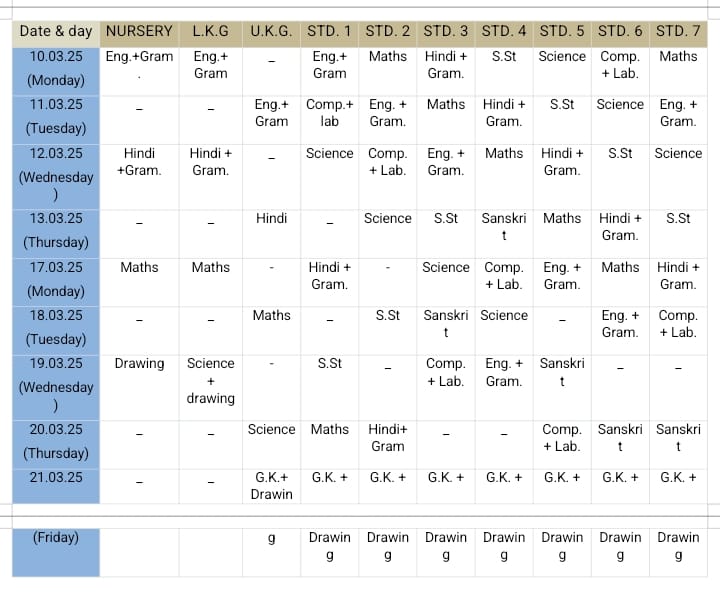Select Nursery's 'Eng.+Gram' cell on 10.03.25
The width and height of the screenshot is (720, 603).
(x=139, y=57)
